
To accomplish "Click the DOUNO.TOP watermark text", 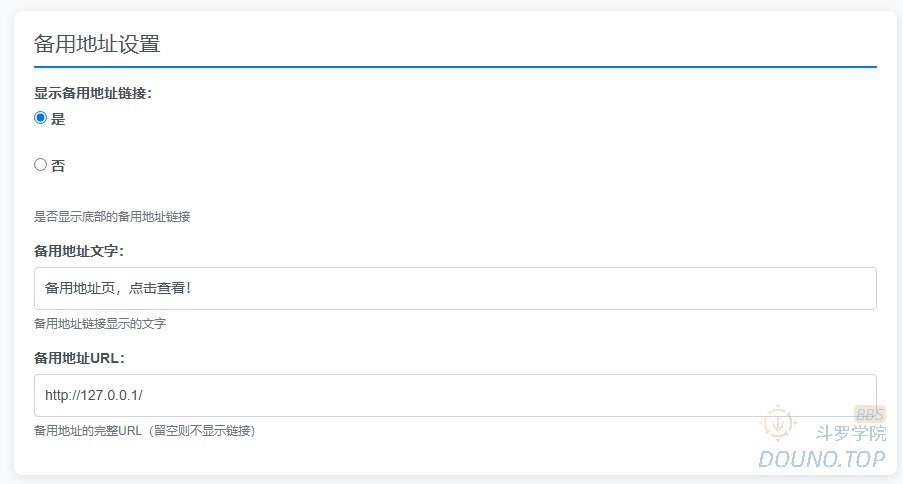I will (821, 459).
